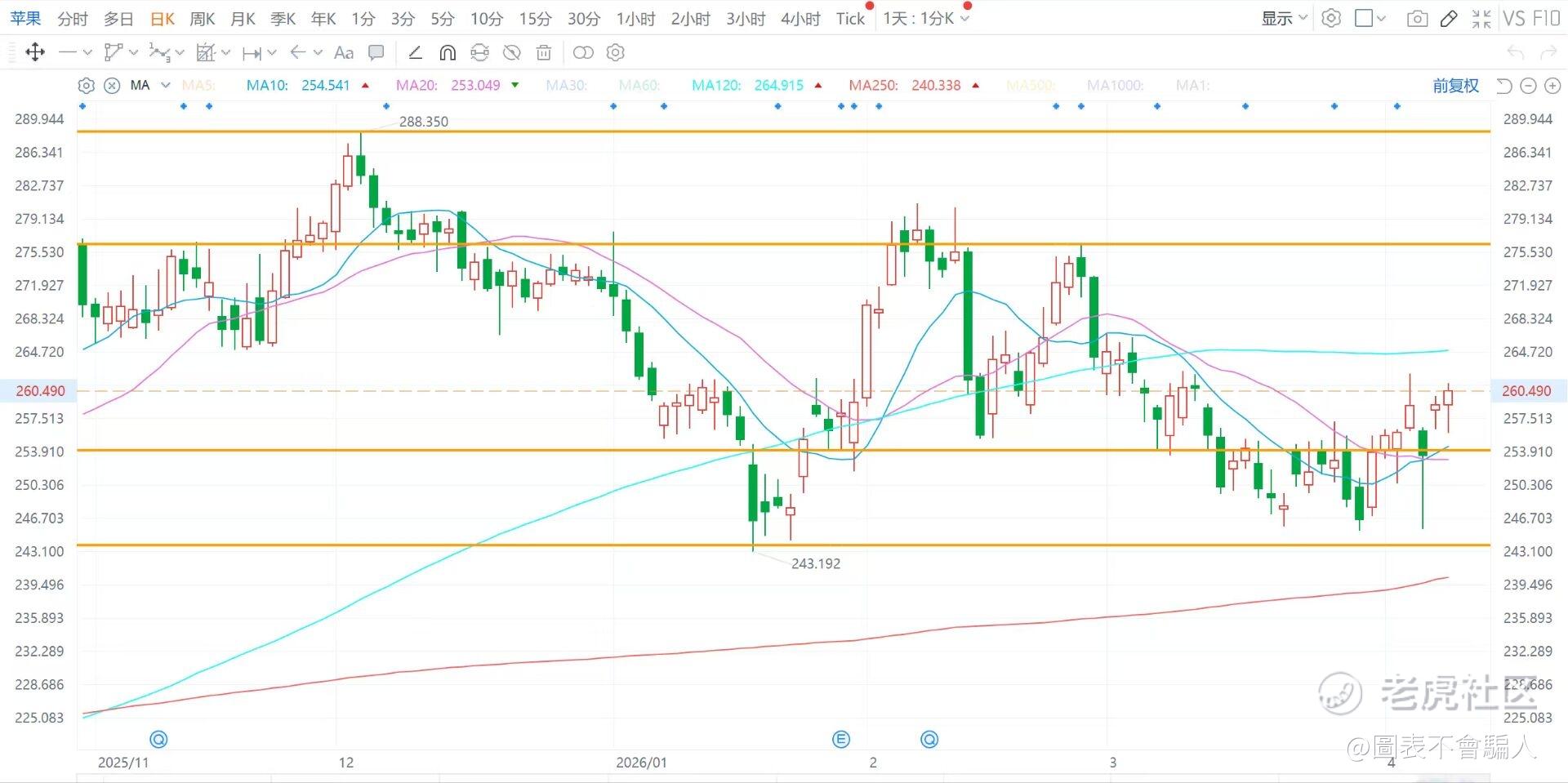
Task: Choose the pencil line color tool
Action: tap(415, 53)
